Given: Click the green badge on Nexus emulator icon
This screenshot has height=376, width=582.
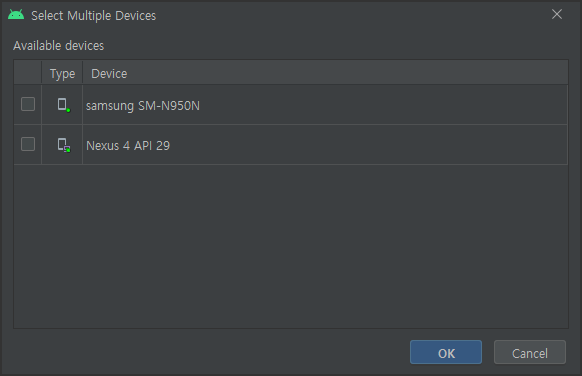Looking at the screenshot, I should click(68, 150).
